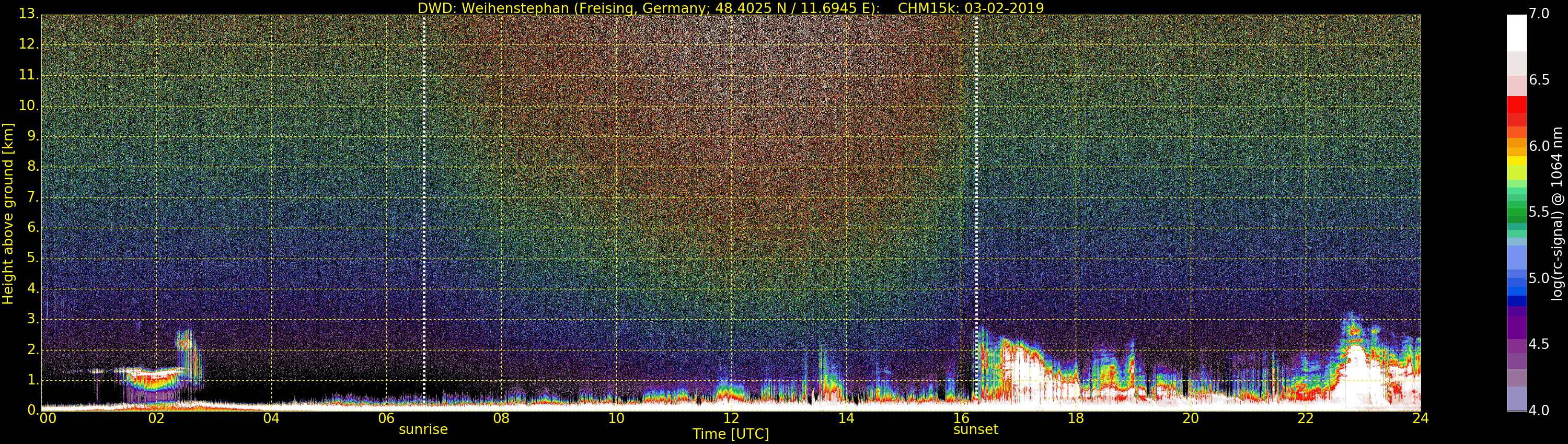Click the "02" time axis tick label

click(x=156, y=418)
